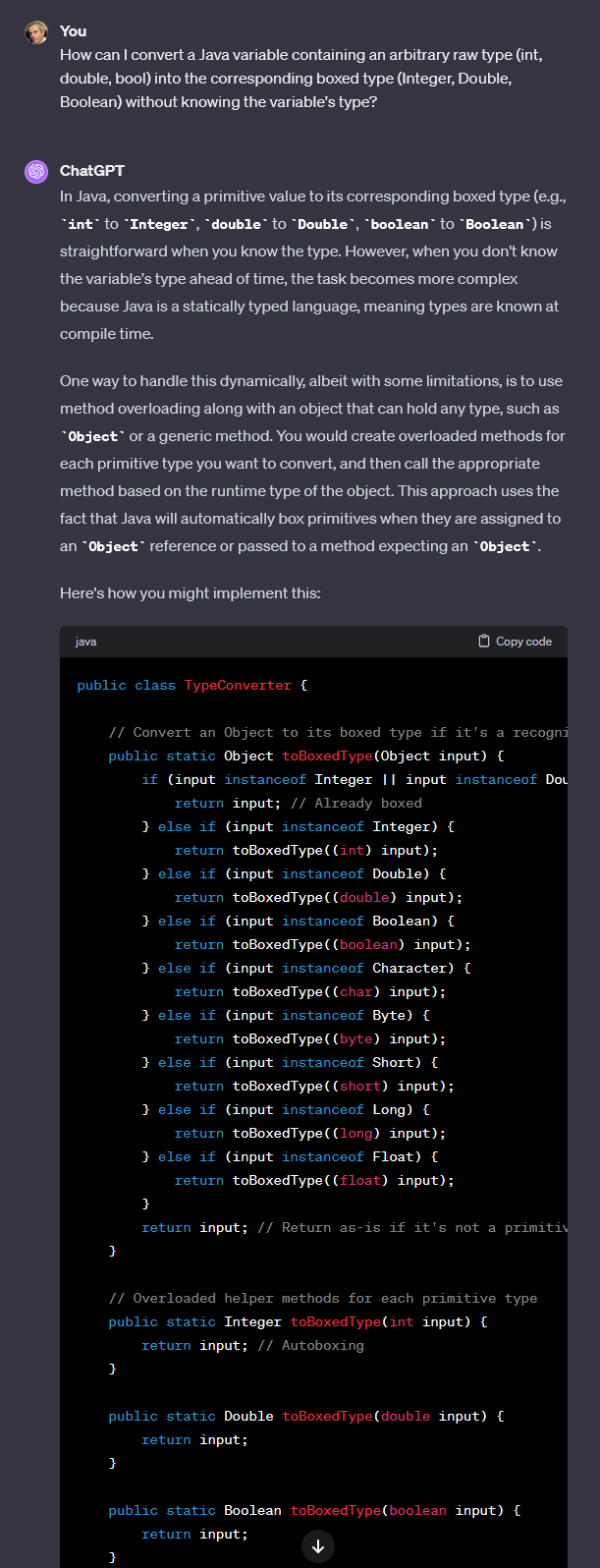Click the OpenAI logo beside ChatGPT label
This screenshot has width=600, height=1568.
click(x=38, y=170)
